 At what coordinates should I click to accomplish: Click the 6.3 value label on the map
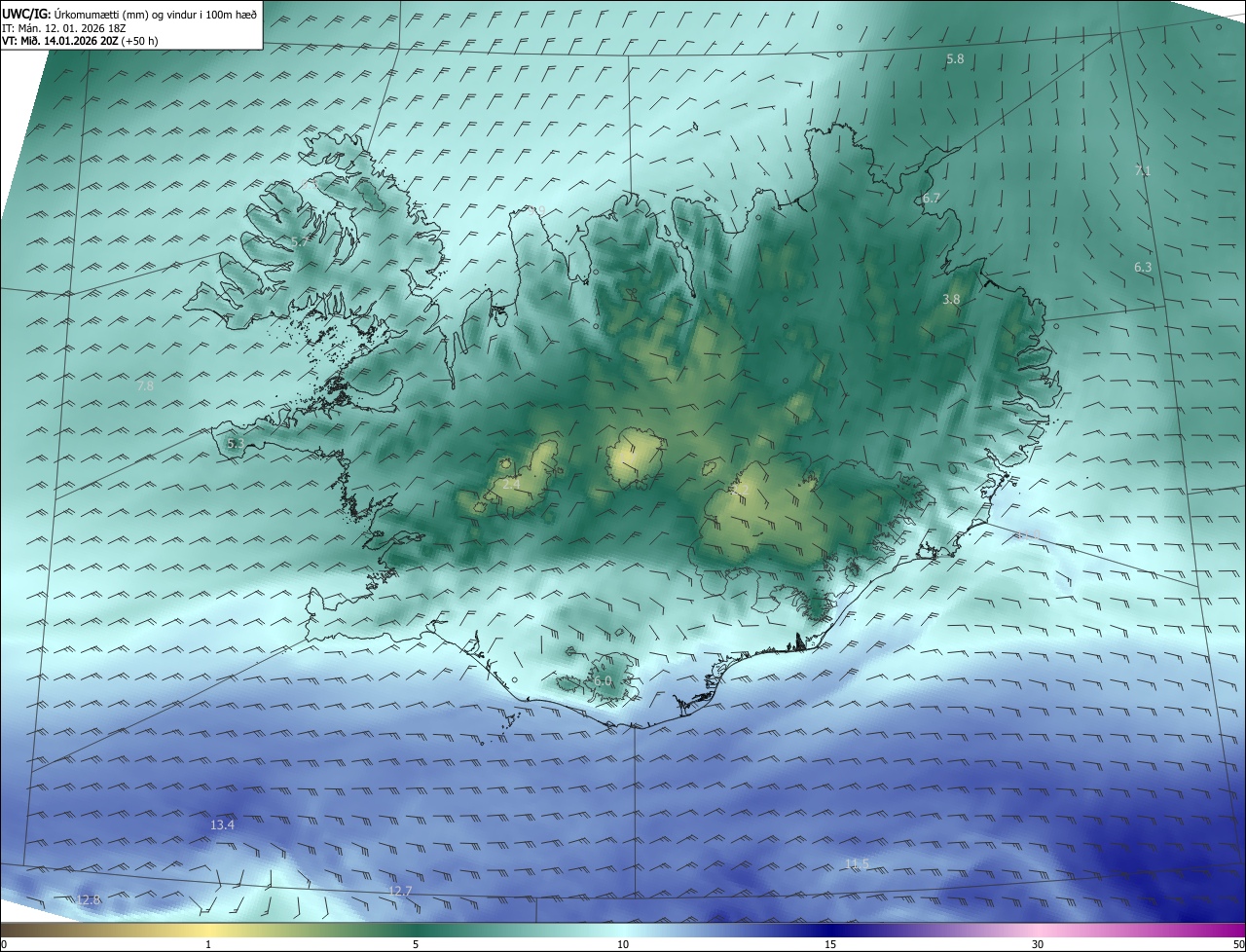[x=1143, y=267]
